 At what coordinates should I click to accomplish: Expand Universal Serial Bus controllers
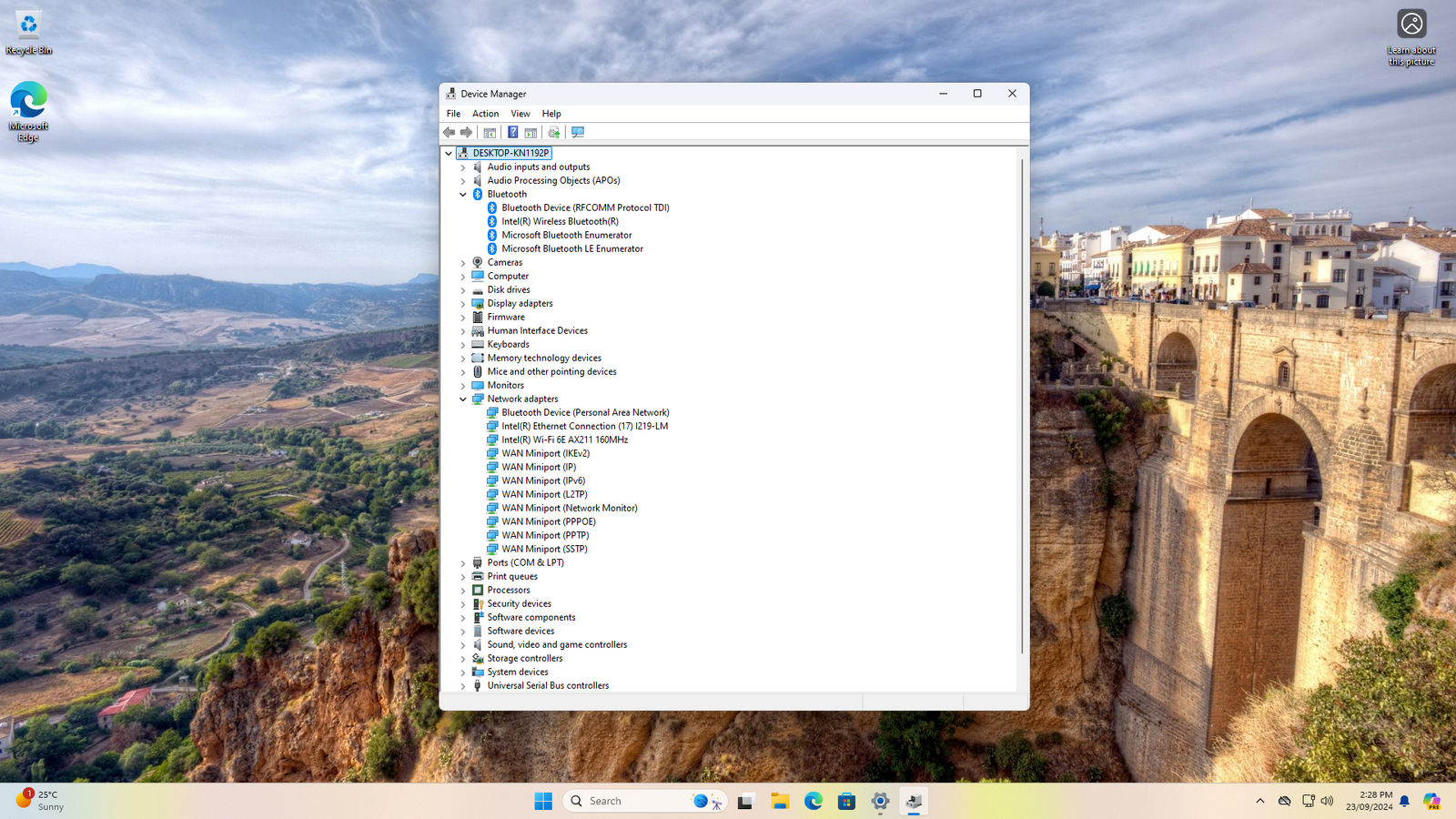pos(463,686)
